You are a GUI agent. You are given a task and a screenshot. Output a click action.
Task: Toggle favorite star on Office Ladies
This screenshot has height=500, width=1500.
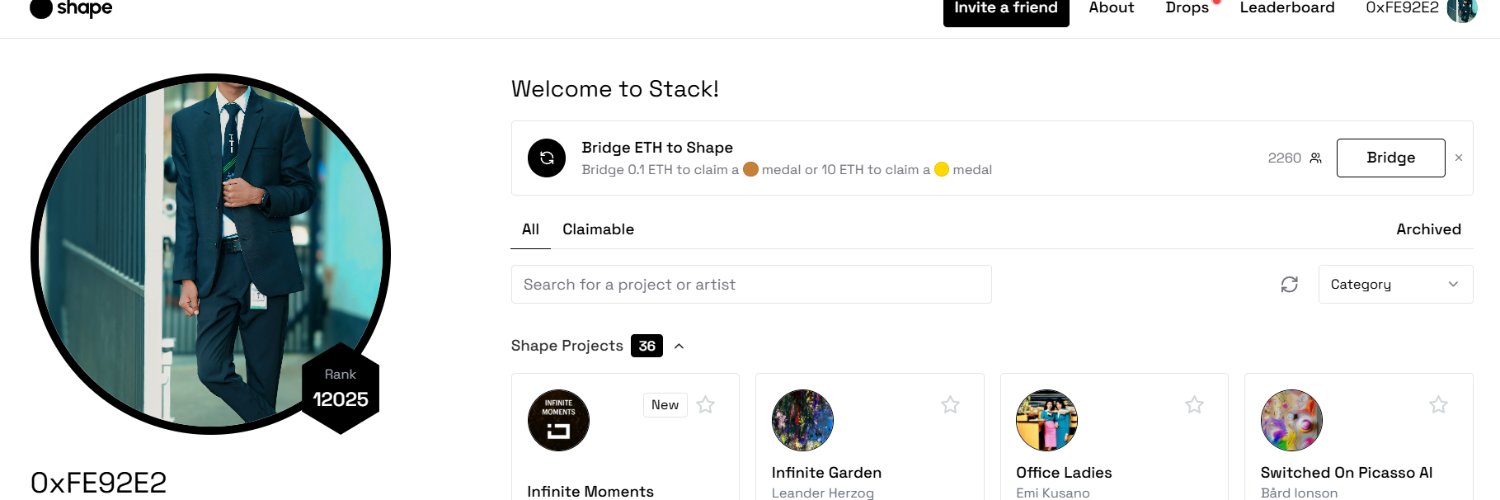click(1195, 404)
